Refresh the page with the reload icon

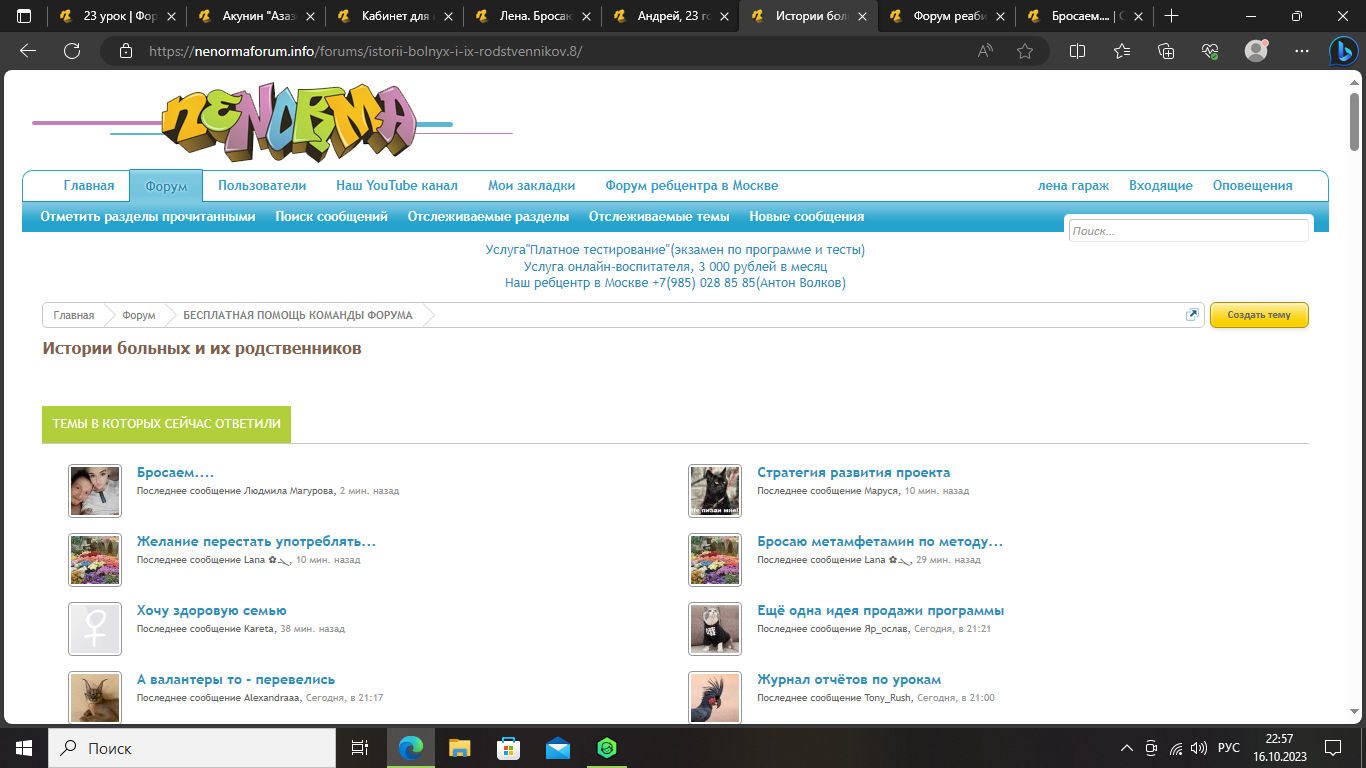(x=72, y=51)
